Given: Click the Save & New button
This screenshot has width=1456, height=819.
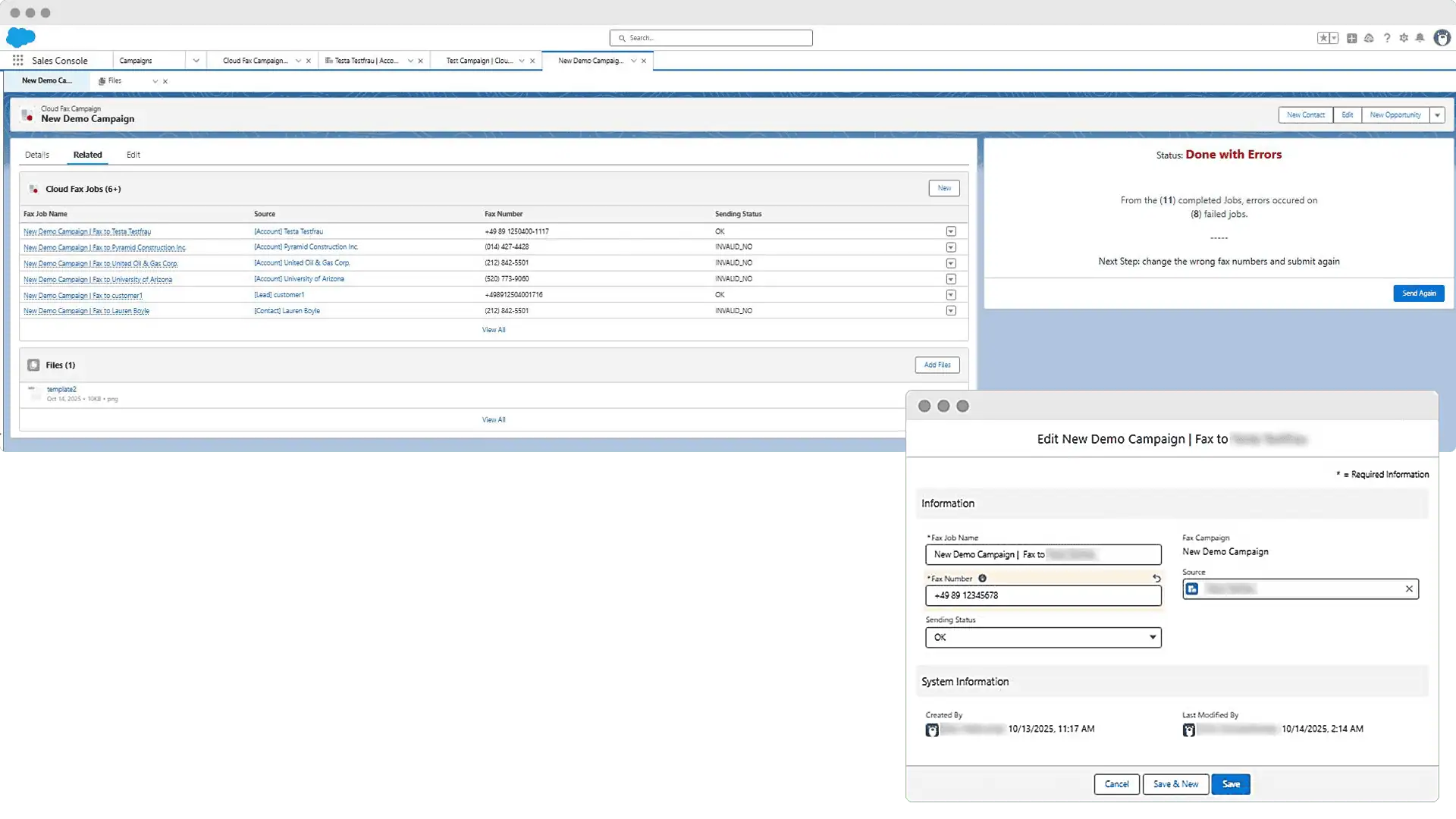Looking at the screenshot, I should pos(1175,784).
